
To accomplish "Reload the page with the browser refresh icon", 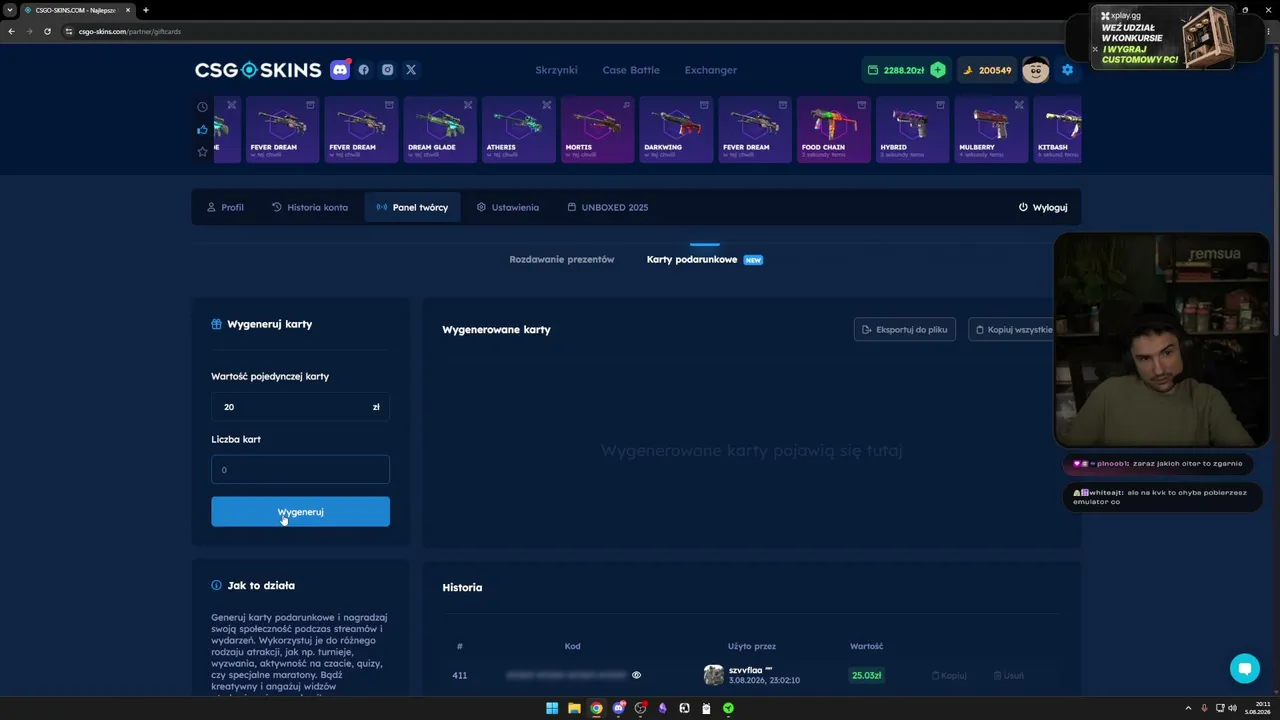I will (47, 31).
